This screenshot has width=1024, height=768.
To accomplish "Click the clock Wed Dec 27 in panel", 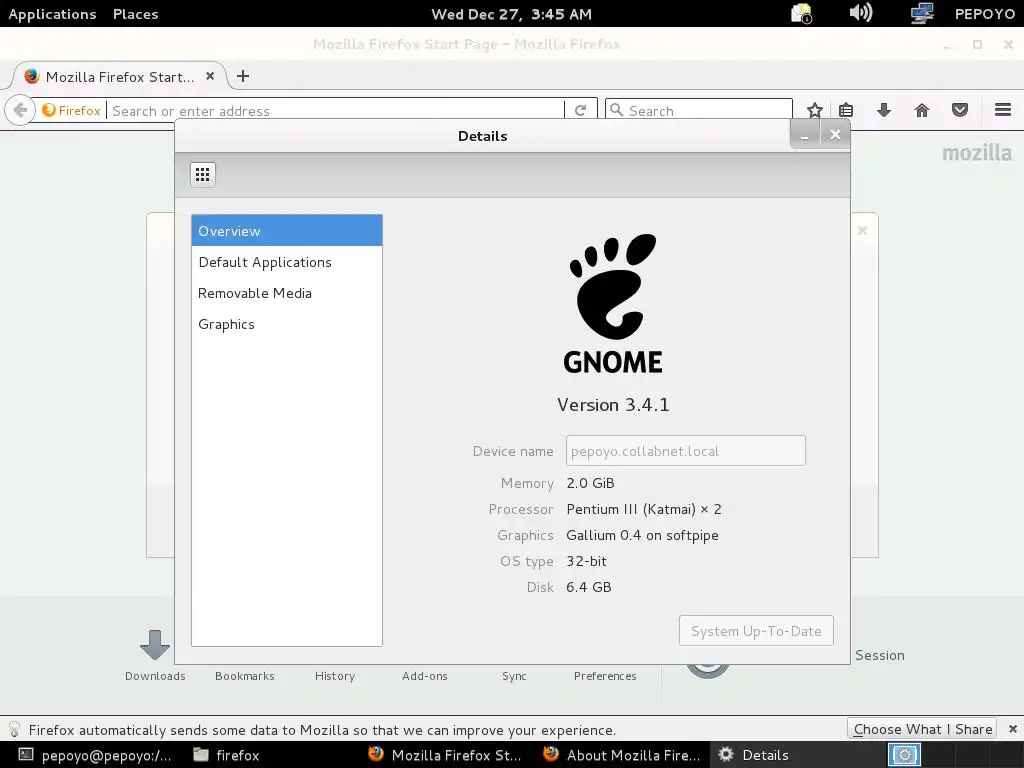I will (511, 14).
